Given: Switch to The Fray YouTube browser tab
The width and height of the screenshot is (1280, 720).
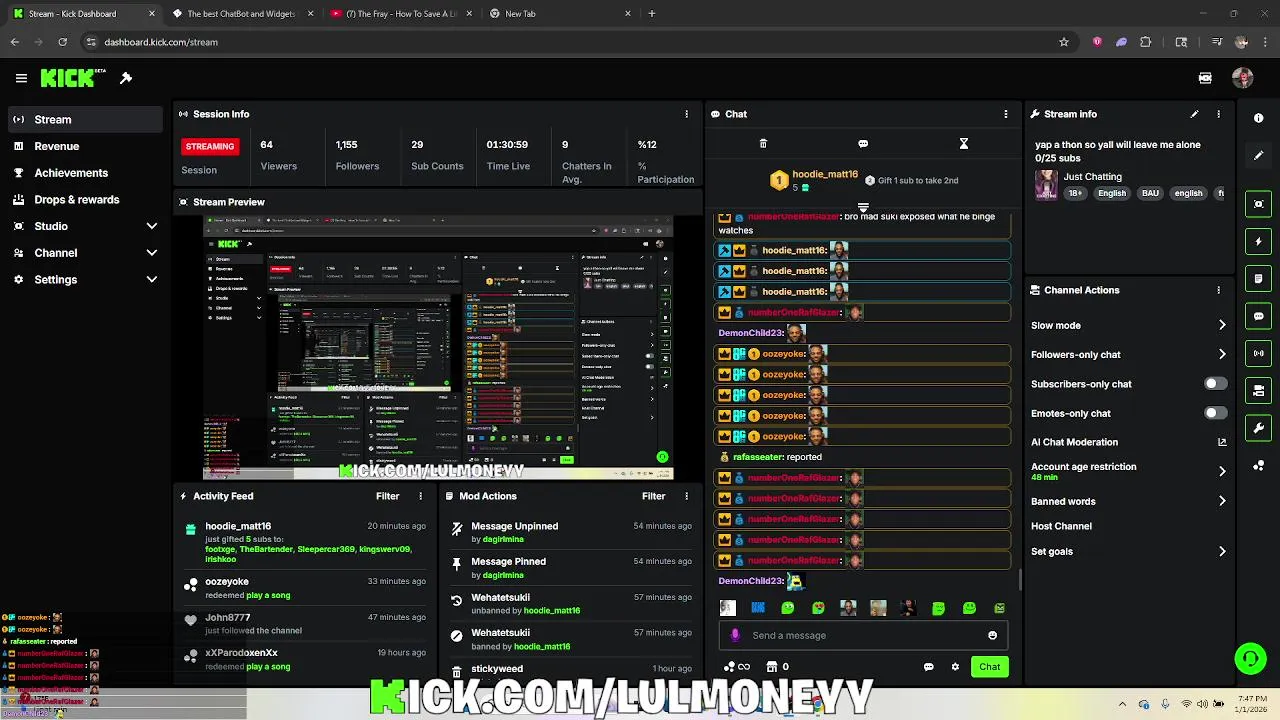Looking at the screenshot, I should pos(400,14).
